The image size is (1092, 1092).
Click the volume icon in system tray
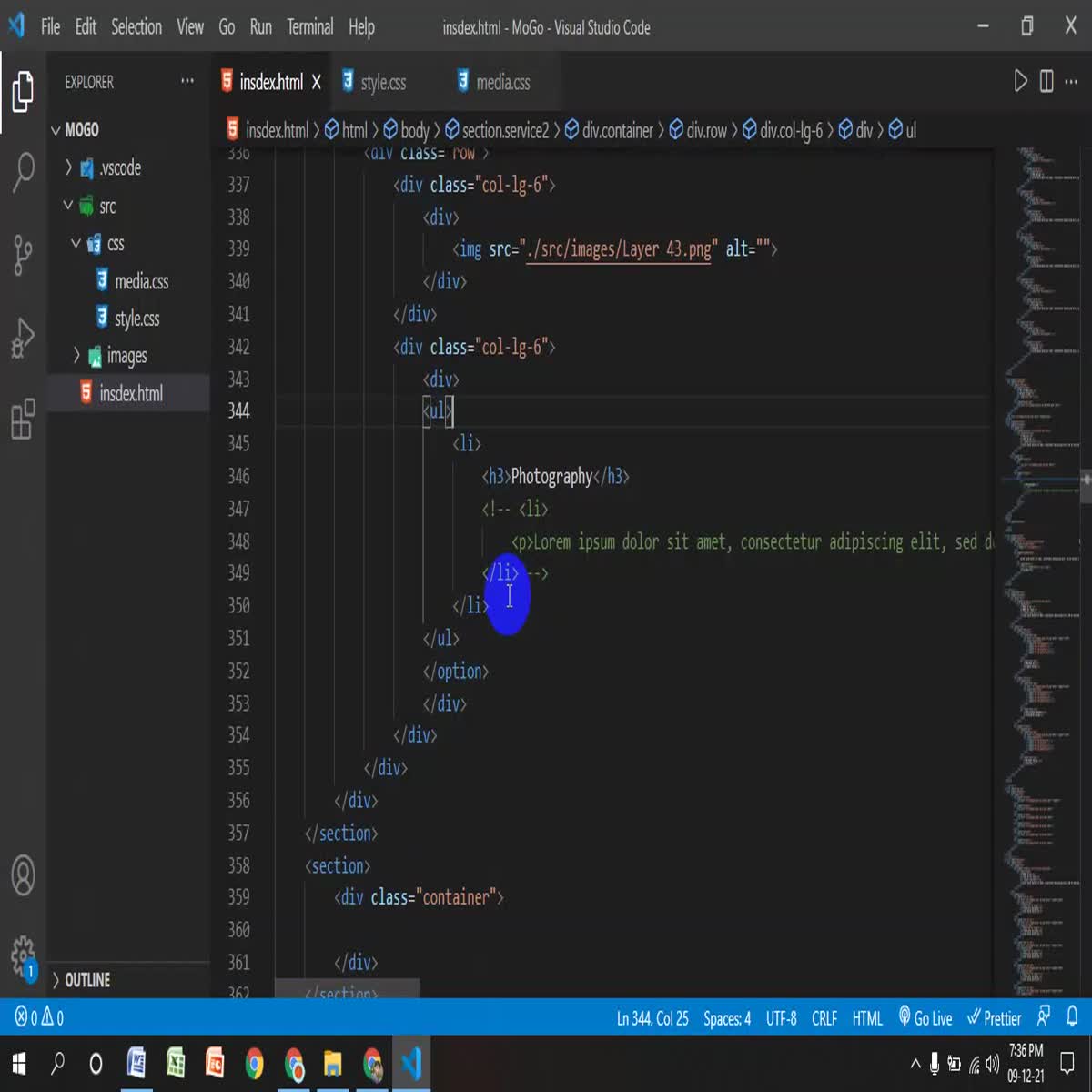[992, 1064]
